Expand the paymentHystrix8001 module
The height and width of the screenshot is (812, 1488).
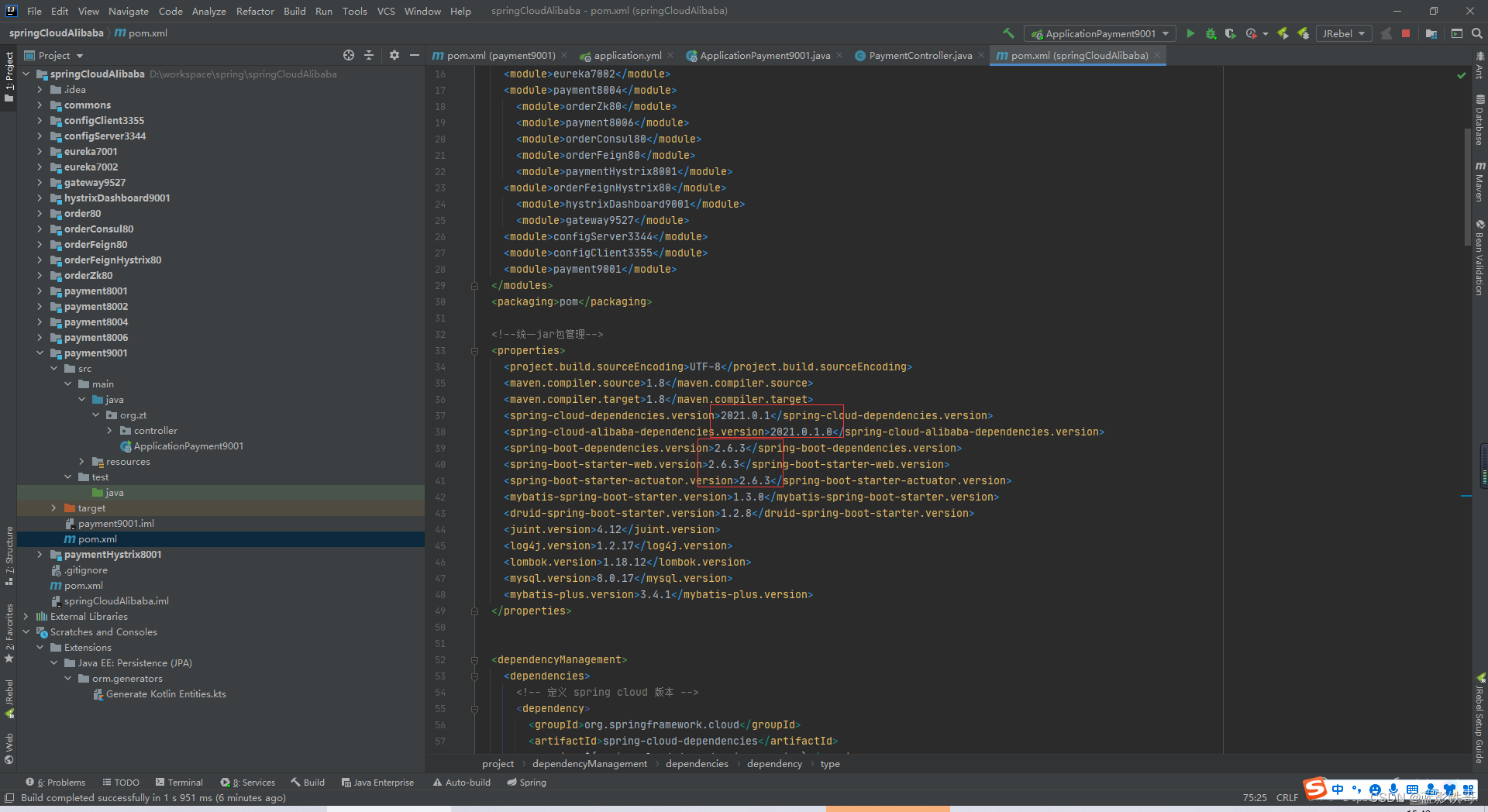pos(40,555)
